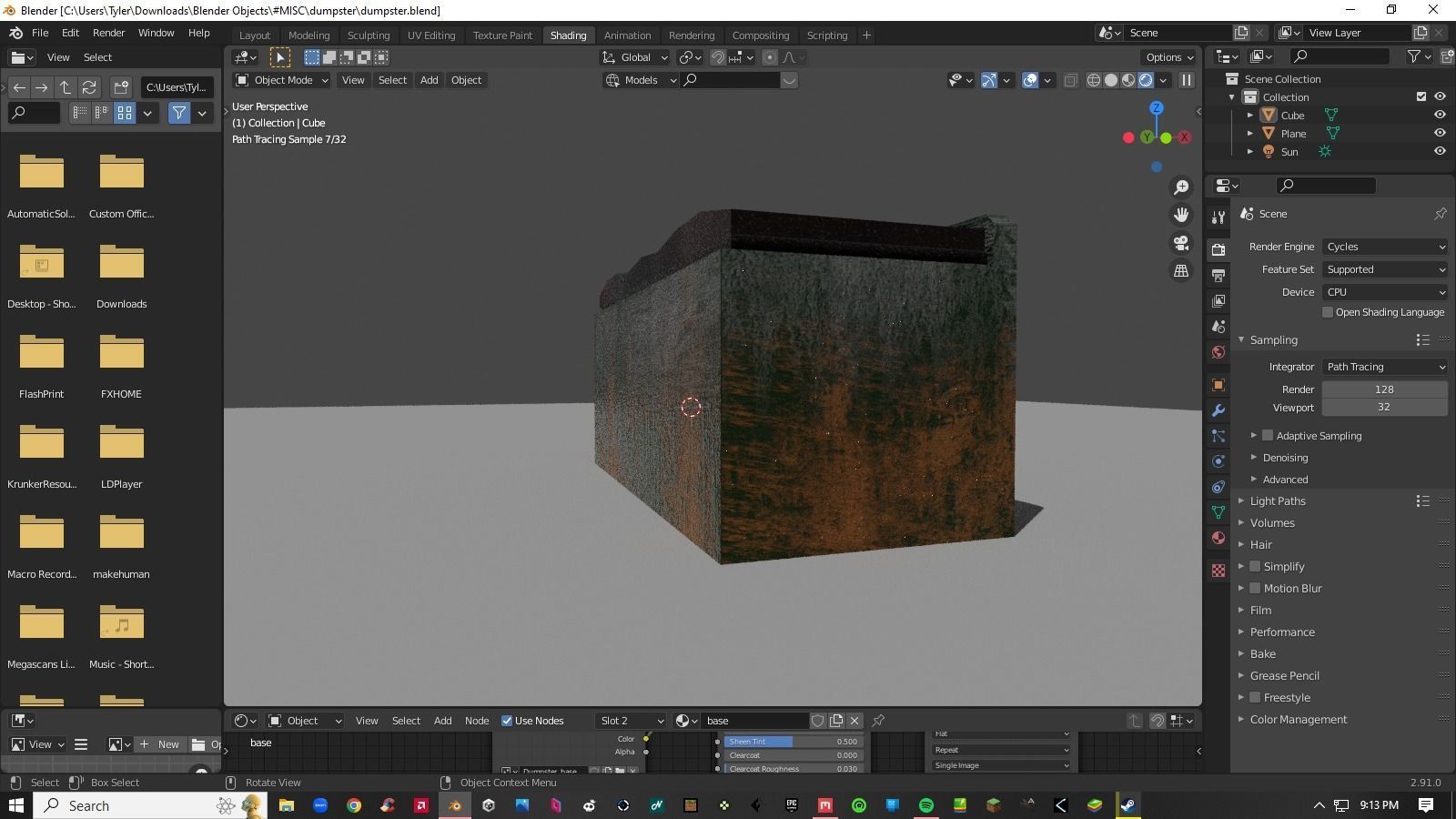Click the viewport Add menu button
Image resolution: width=1456 pixels, height=819 pixels.
429,80
